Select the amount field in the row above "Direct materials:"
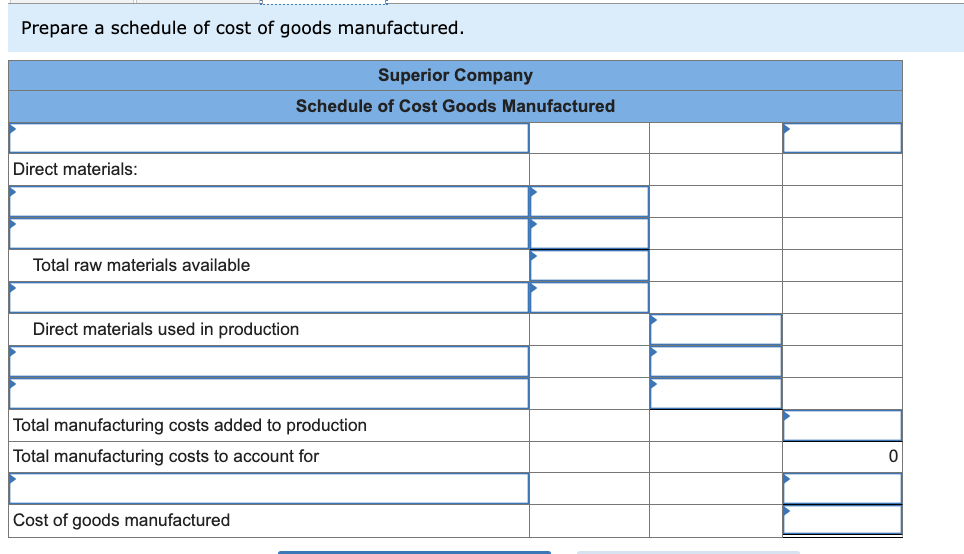Viewport: 964px width, 554px height. pos(842,138)
